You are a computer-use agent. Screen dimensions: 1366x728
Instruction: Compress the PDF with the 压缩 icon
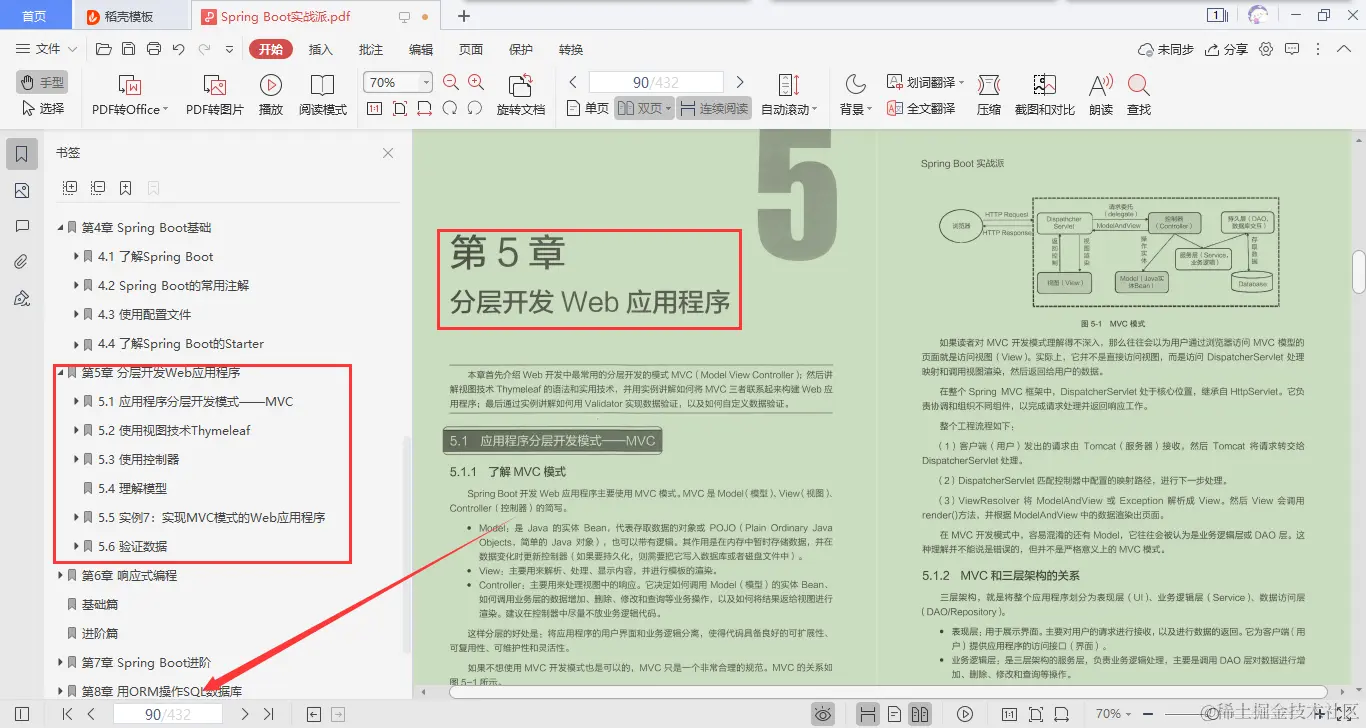click(x=988, y=93)
